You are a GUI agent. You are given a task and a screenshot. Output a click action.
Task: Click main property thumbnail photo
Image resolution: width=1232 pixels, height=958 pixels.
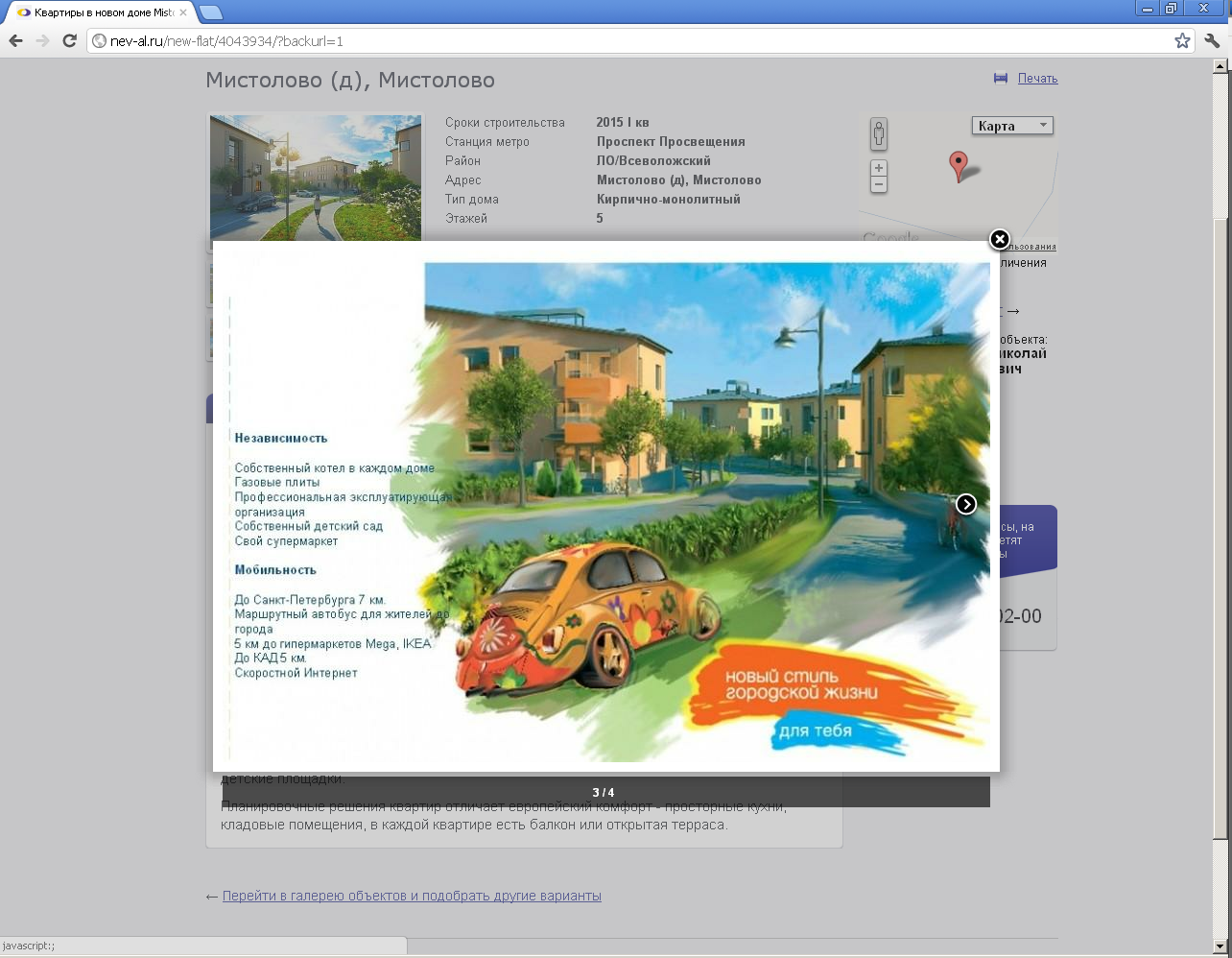[315, 178]
